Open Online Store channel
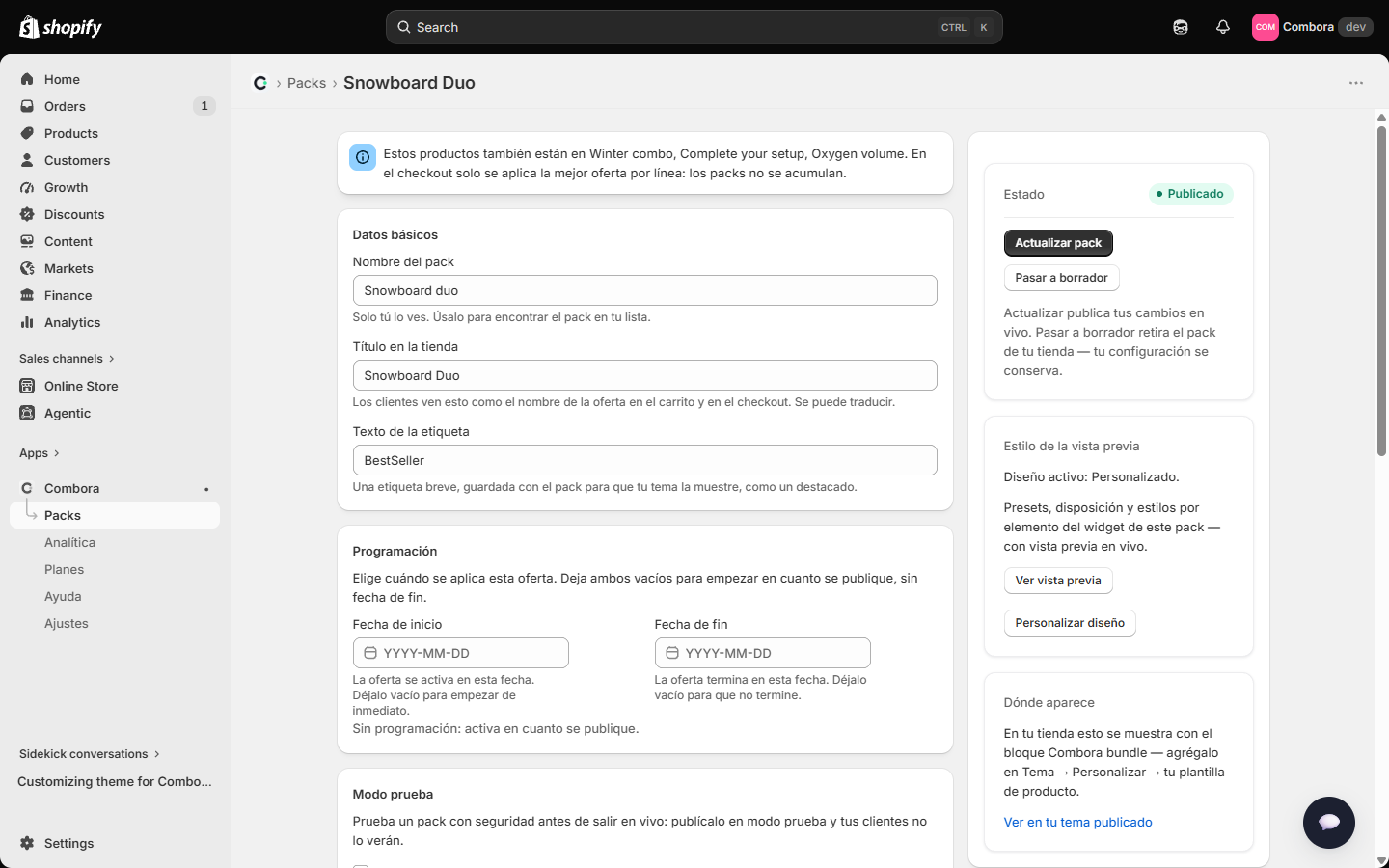The height and width of the screenshot is (868, 1389). tap(116, 386)
